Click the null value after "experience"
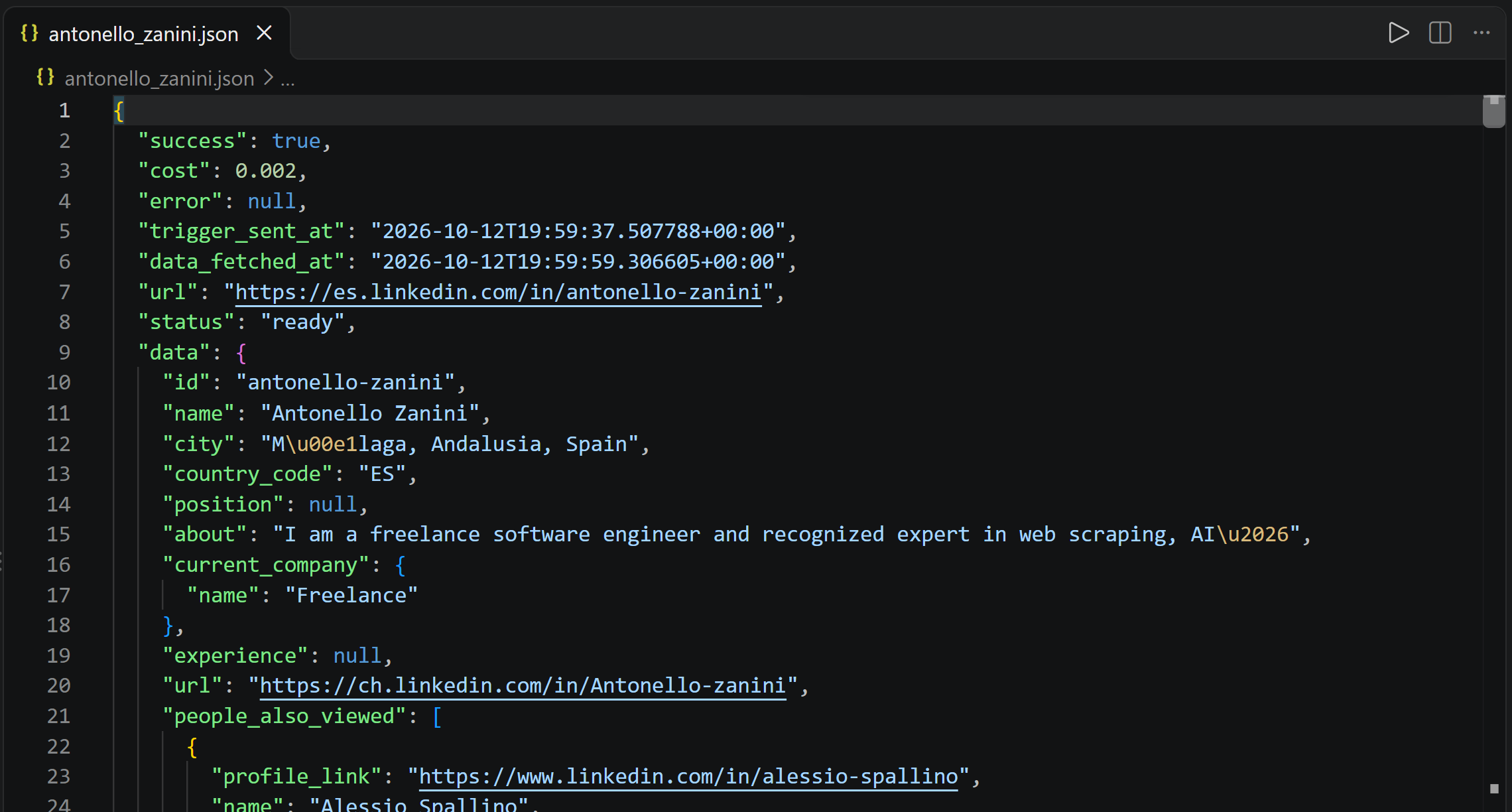The image size is (1512, 812). 357,655
